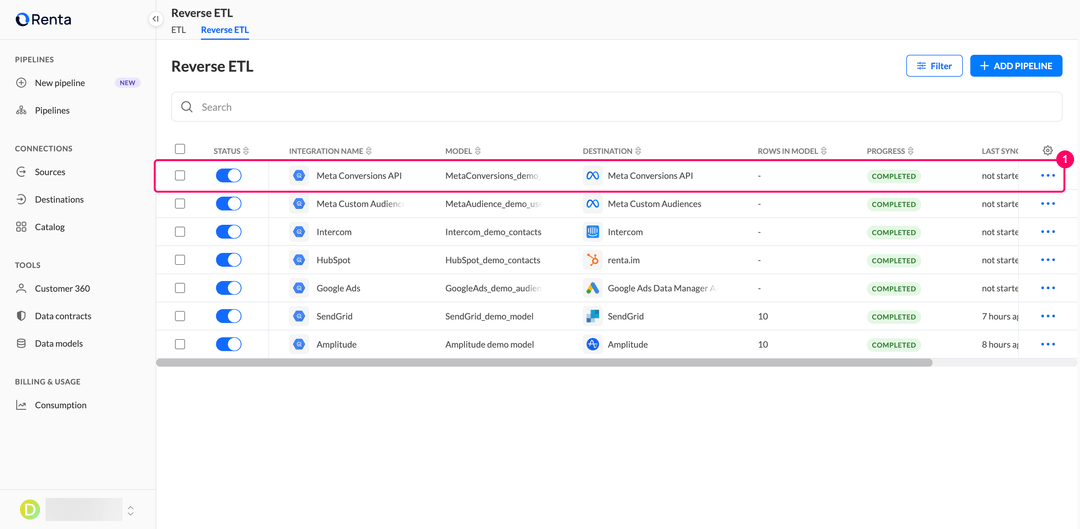Click the BigQuery source icon in the Amplitude row

299,344
